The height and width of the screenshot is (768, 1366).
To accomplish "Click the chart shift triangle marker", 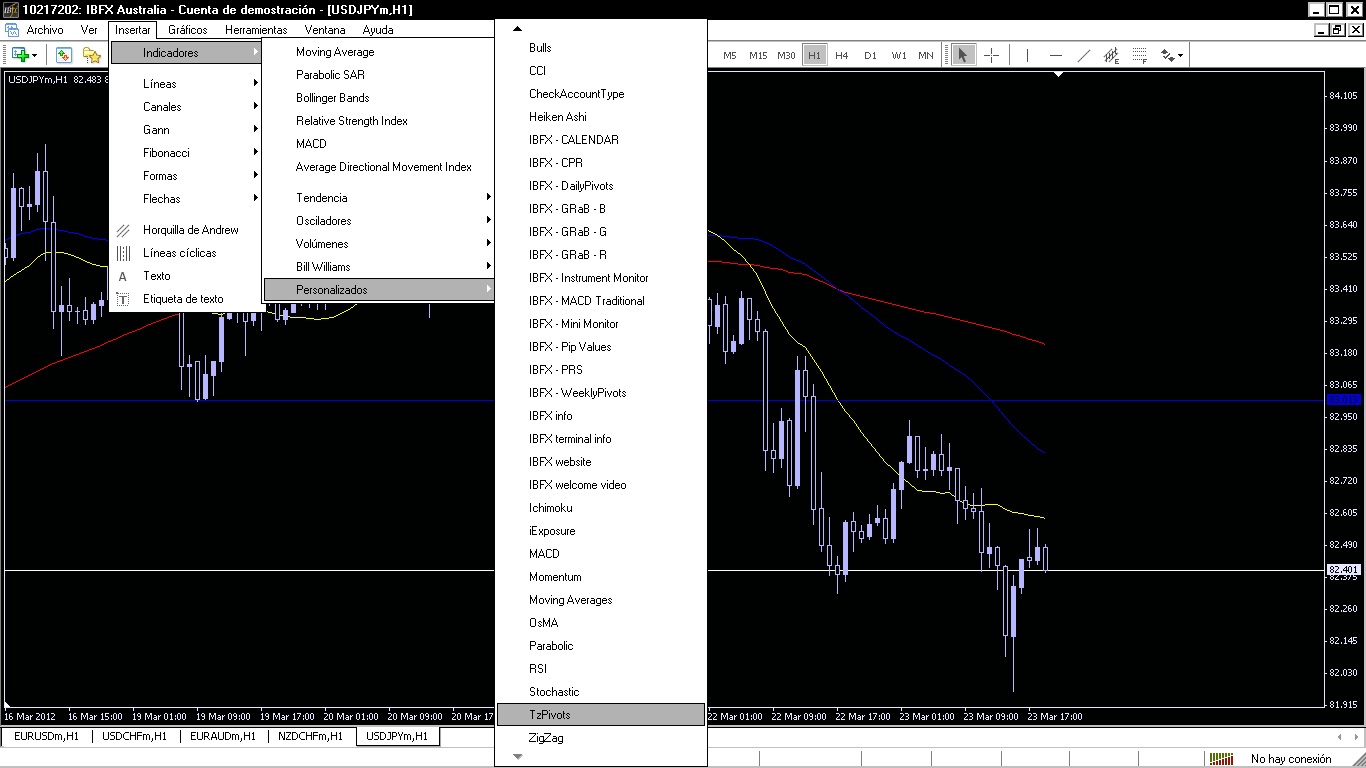I will [1059, 74].
